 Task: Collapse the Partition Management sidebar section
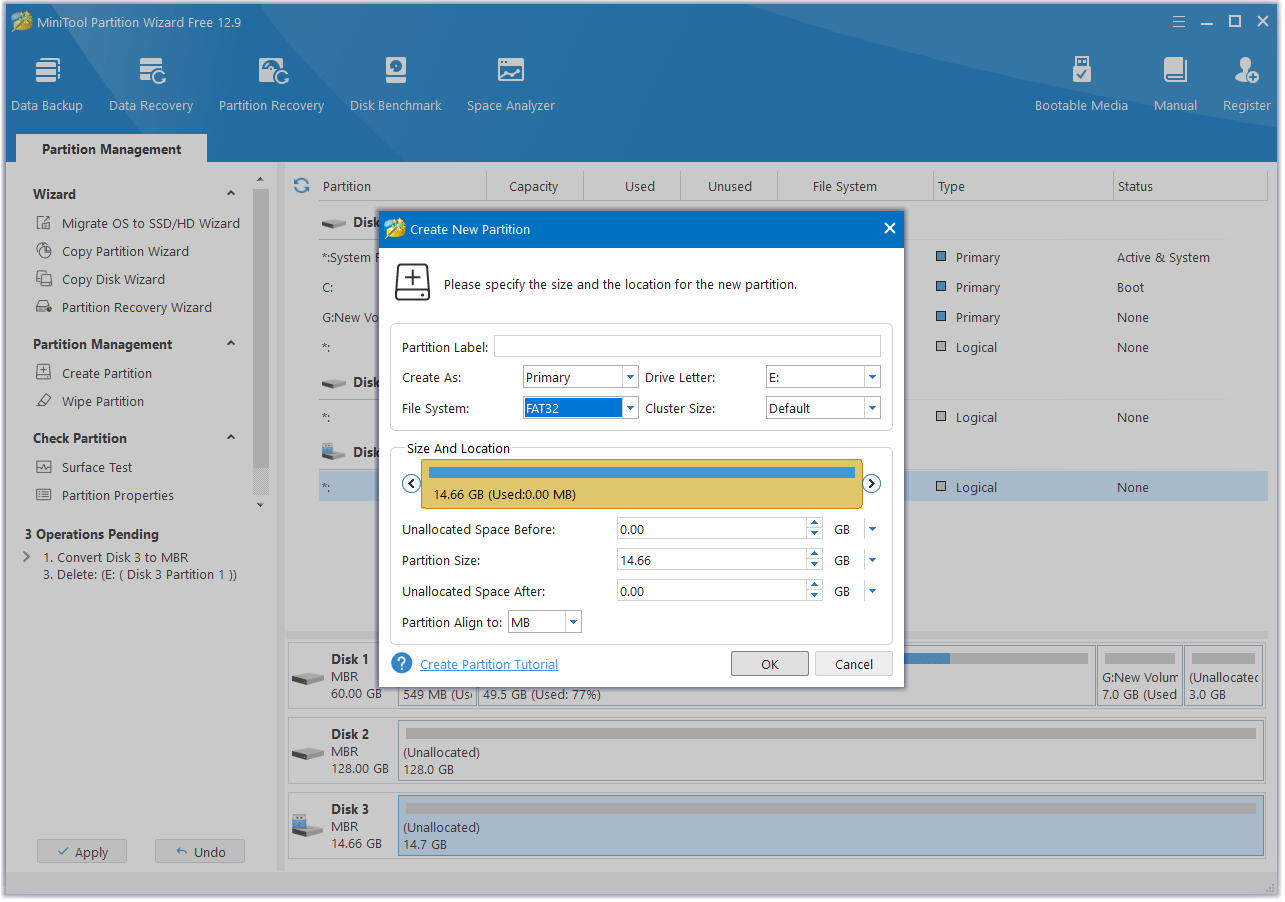tap(231, 344)
